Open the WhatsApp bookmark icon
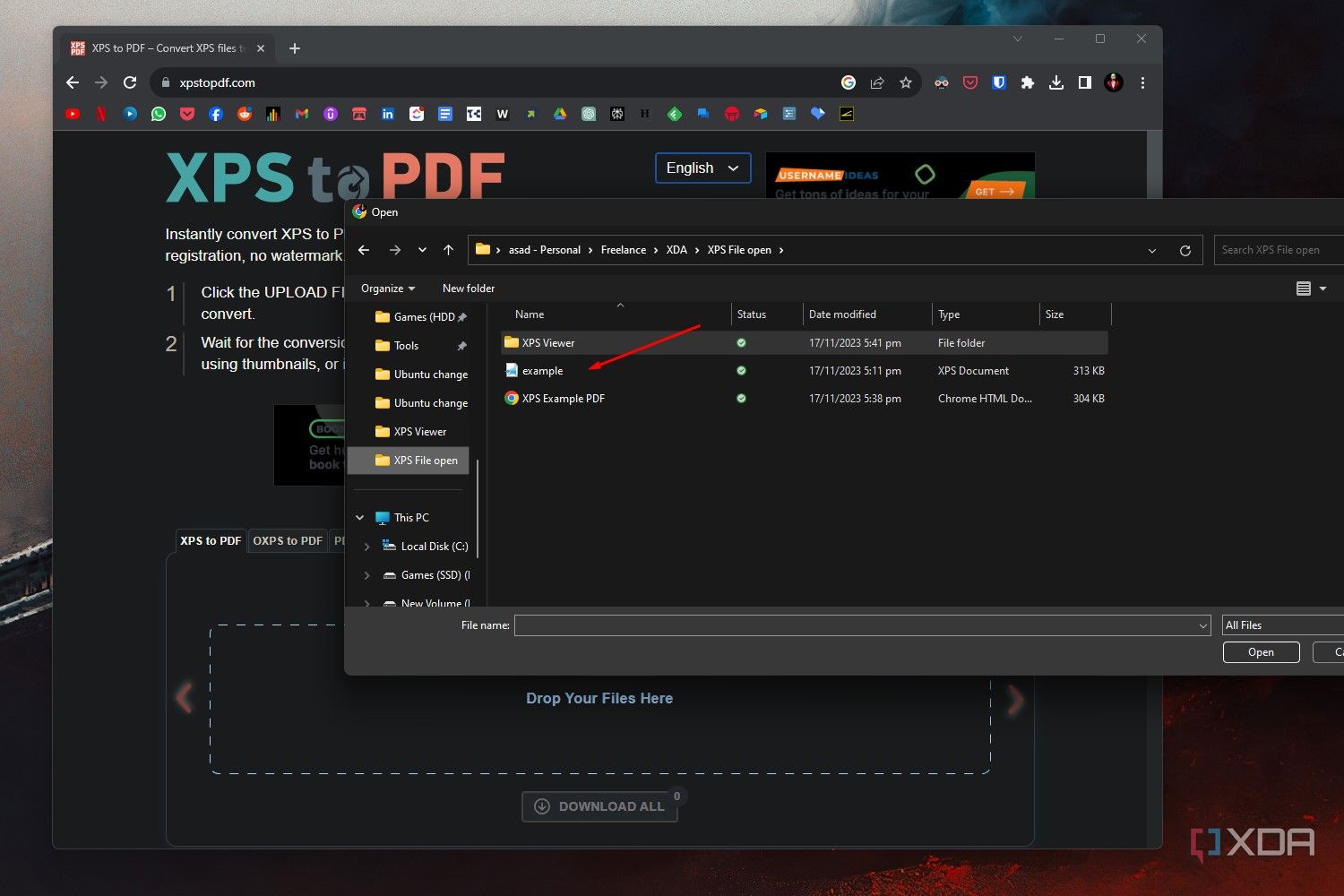The height and width of the screenshot is (896, 1344). [159, 114]
